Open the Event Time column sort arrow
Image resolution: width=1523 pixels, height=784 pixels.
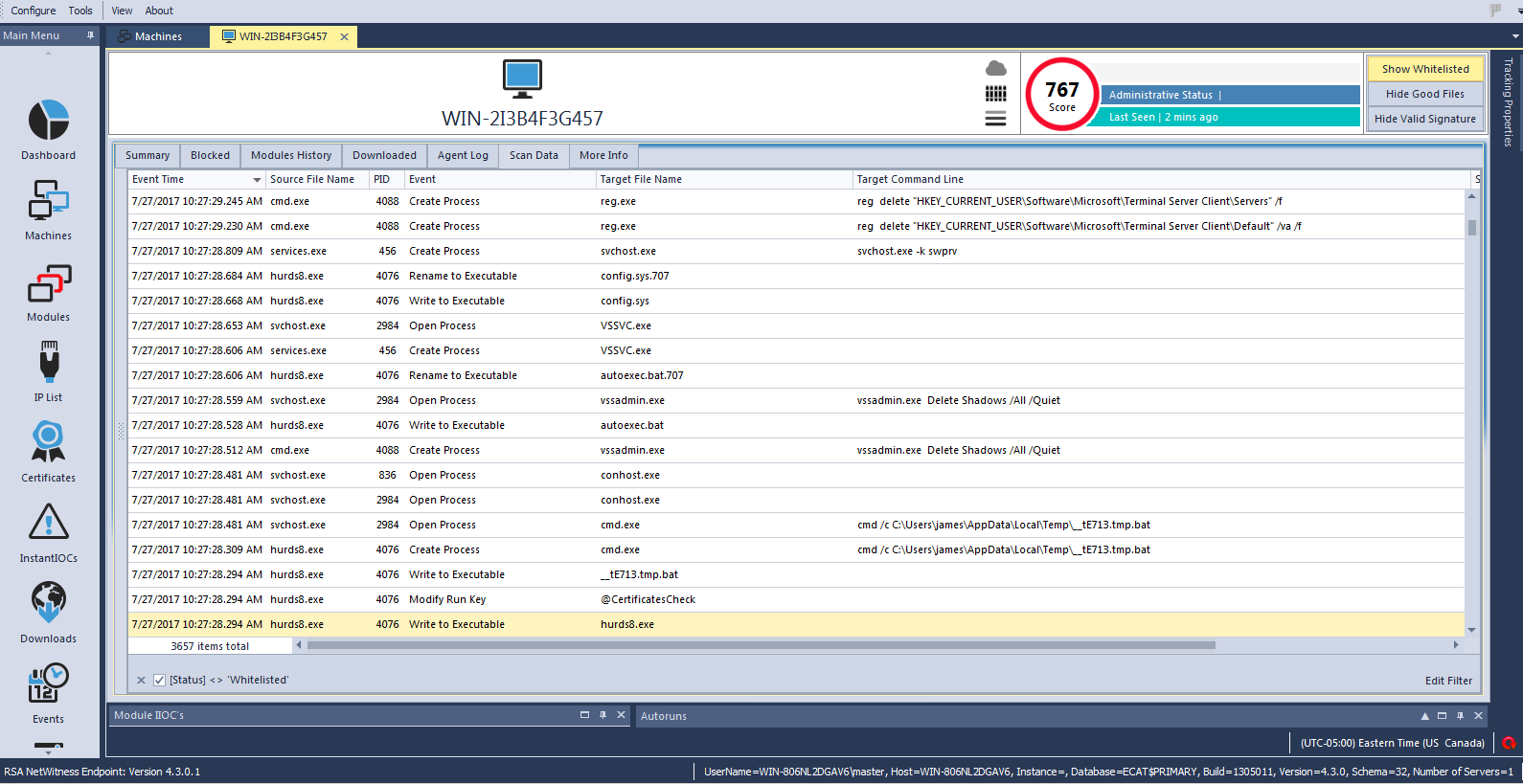point(257,180)
